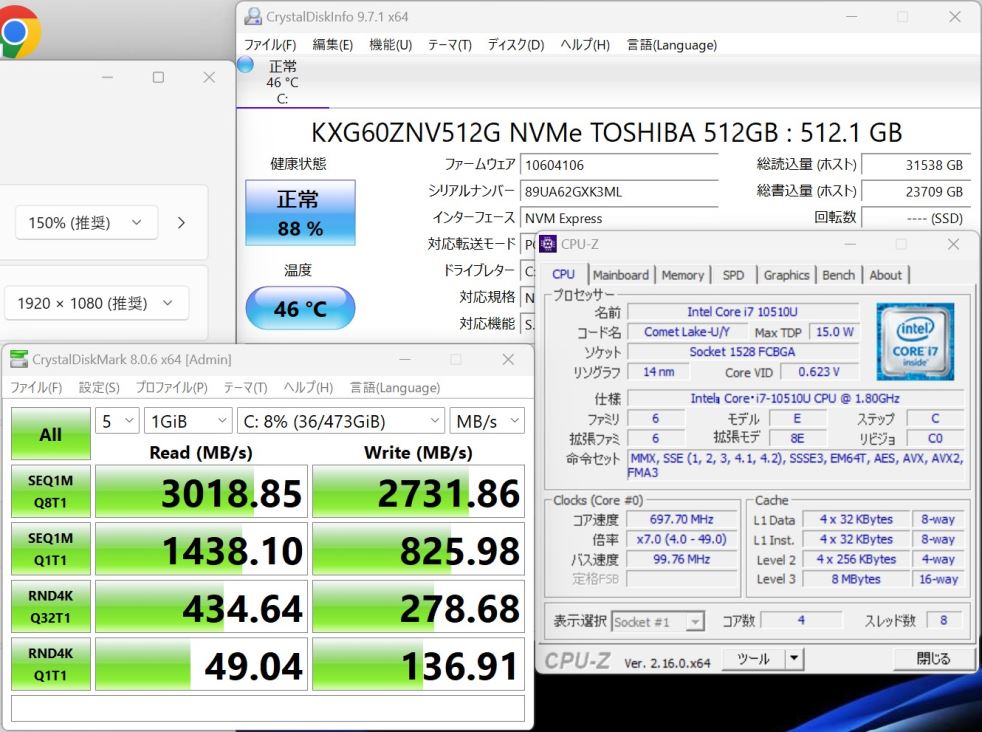
Task: Switch to the SPD tab in CPU-Z
Action: pos(733,275)
